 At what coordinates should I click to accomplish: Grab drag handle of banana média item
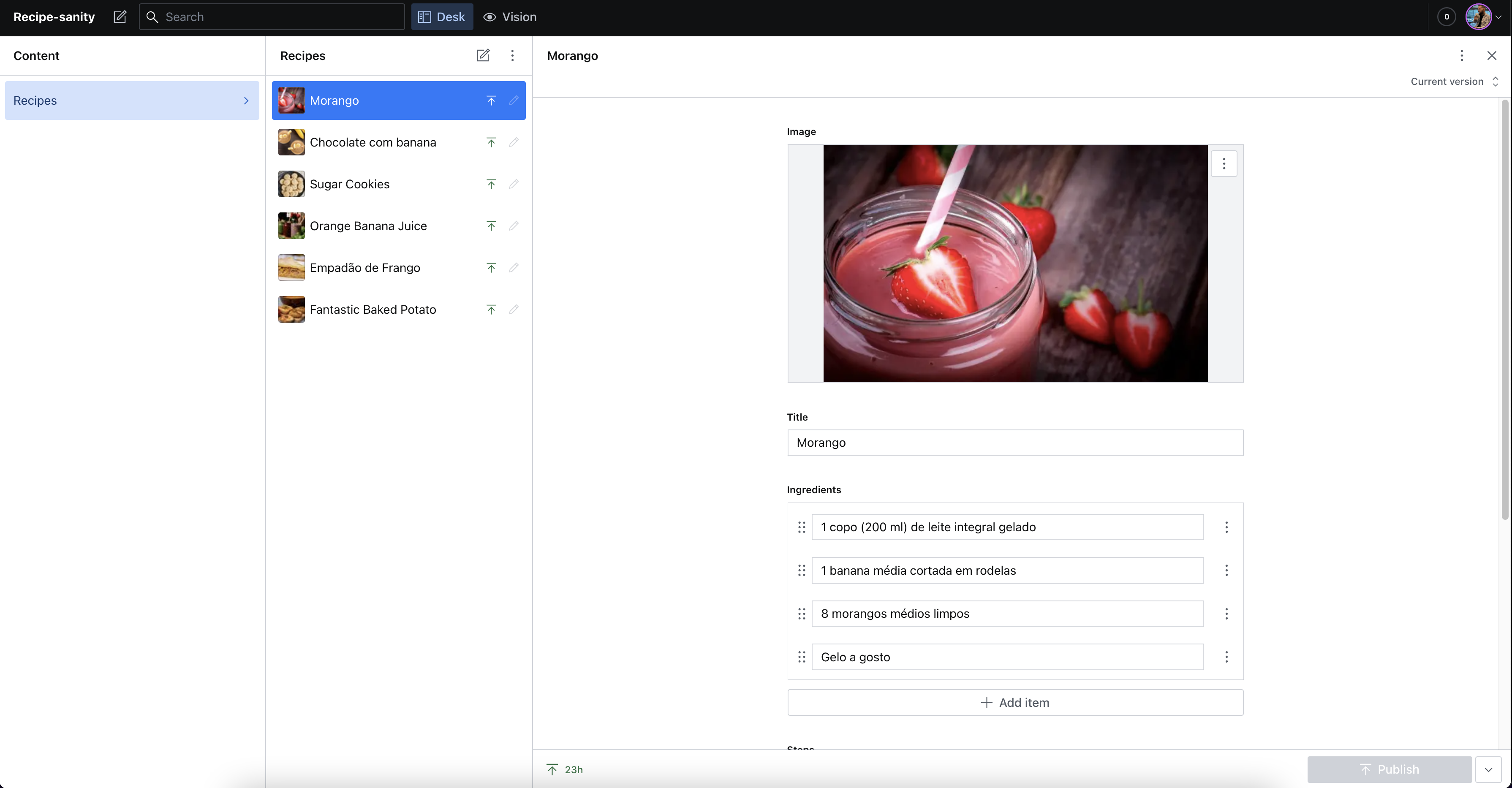coord(801,571)
